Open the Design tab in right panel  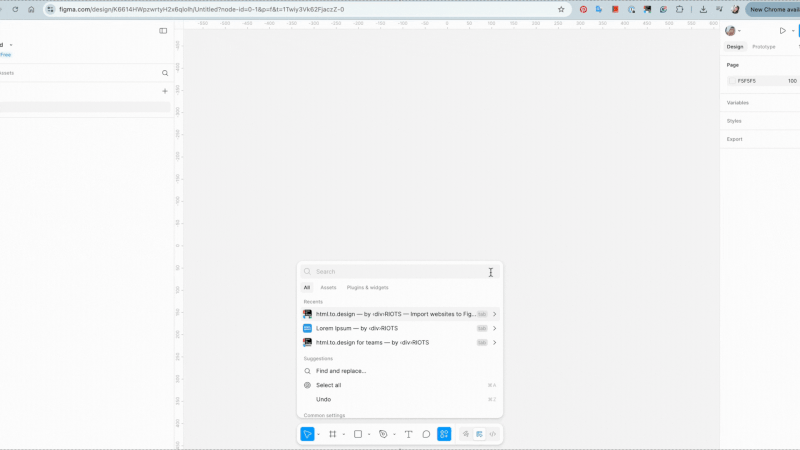coord(735,46)
